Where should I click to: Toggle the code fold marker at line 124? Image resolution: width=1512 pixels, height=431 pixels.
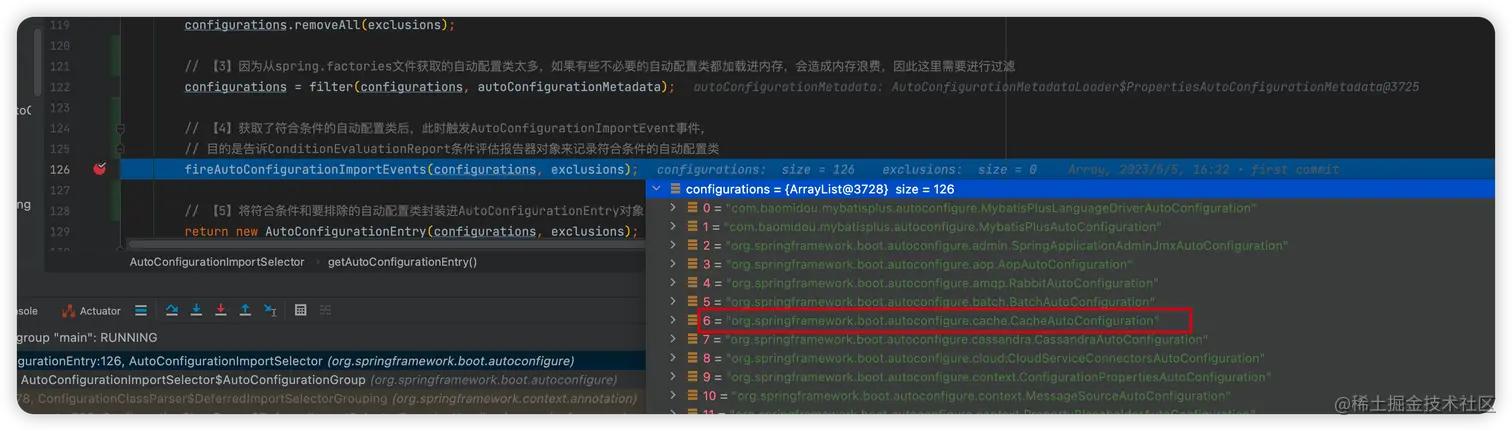tap(120, 128)
